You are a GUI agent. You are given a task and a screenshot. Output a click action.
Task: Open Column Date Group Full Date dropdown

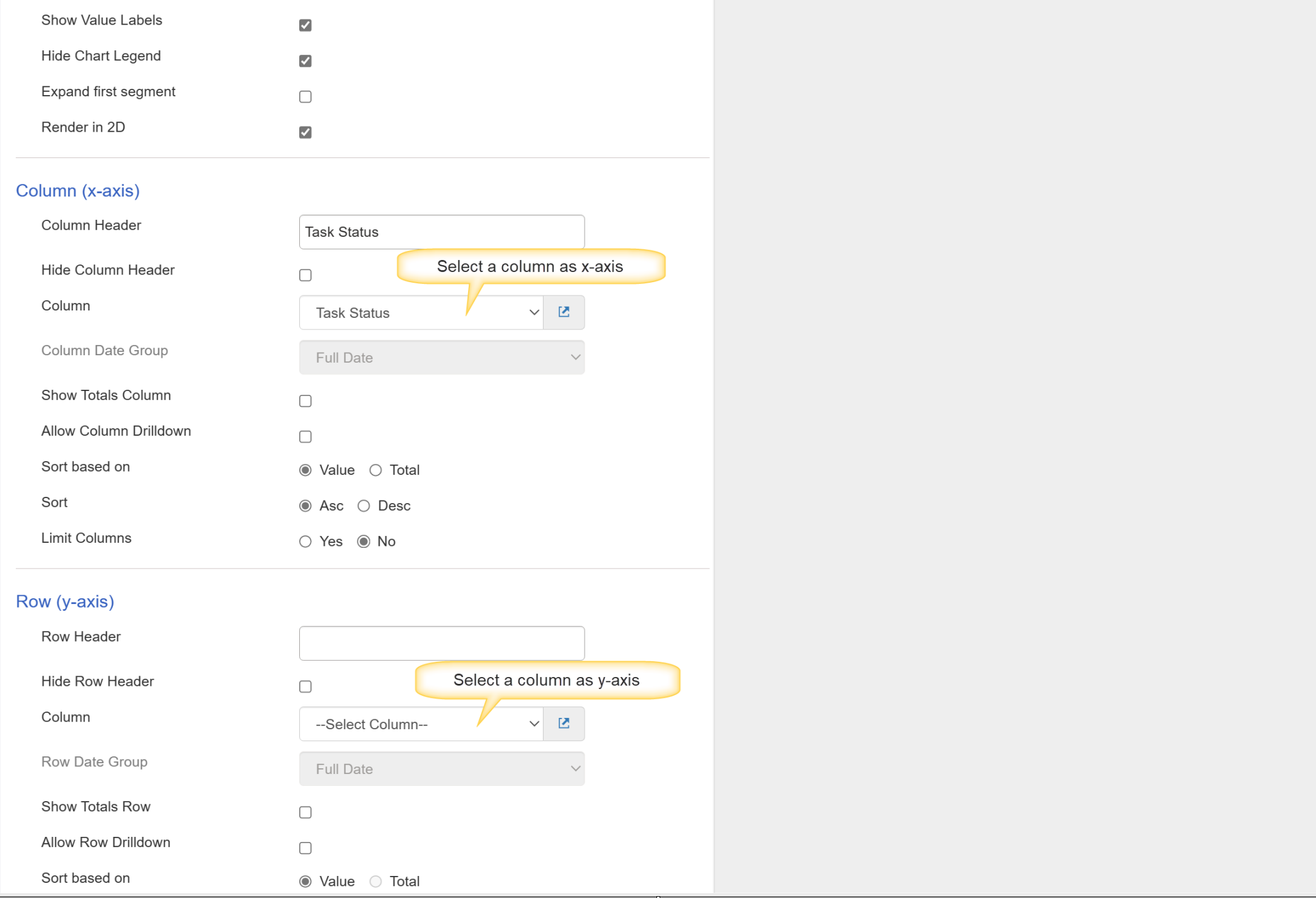442,357
